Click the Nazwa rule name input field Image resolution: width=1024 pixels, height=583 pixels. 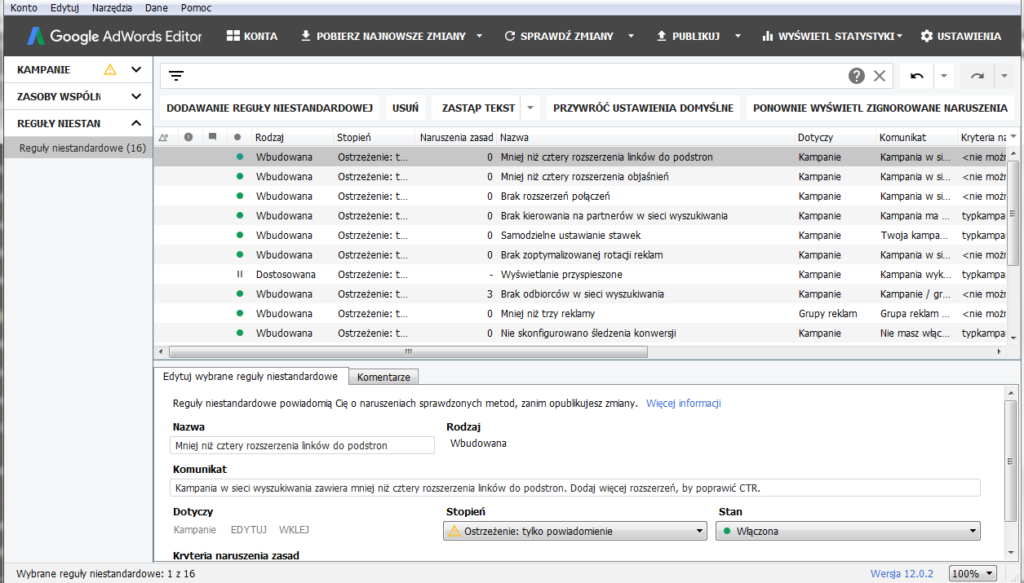(302, 445)
